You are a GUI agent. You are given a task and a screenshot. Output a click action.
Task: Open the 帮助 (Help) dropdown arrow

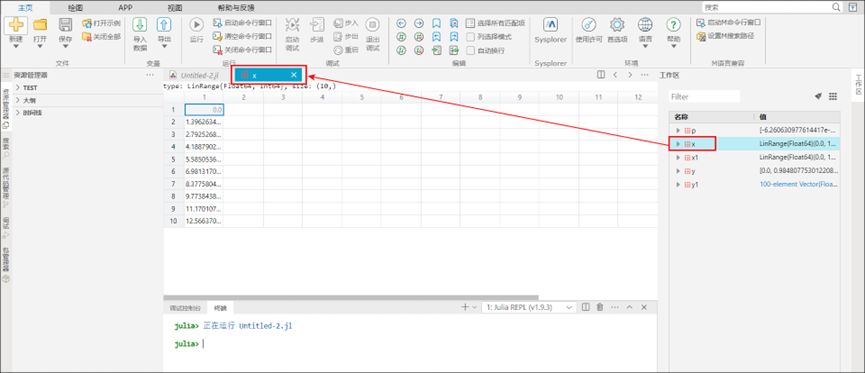point(673,47)
